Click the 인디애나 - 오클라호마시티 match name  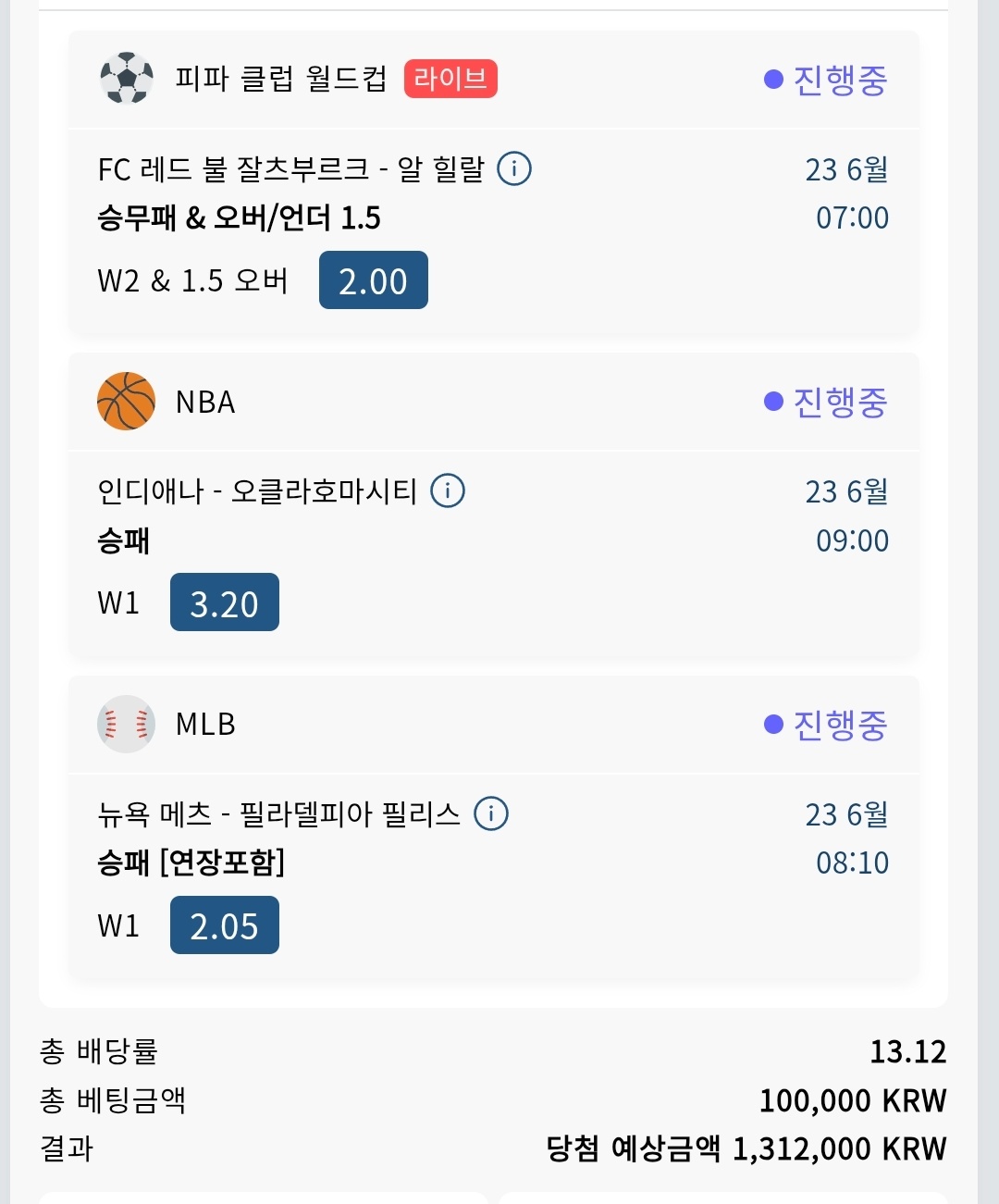257,491
